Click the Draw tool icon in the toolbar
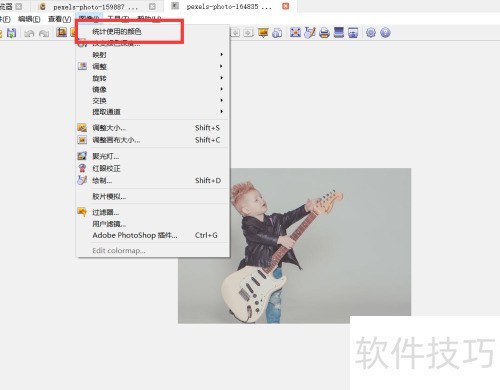 pos(310,33)
